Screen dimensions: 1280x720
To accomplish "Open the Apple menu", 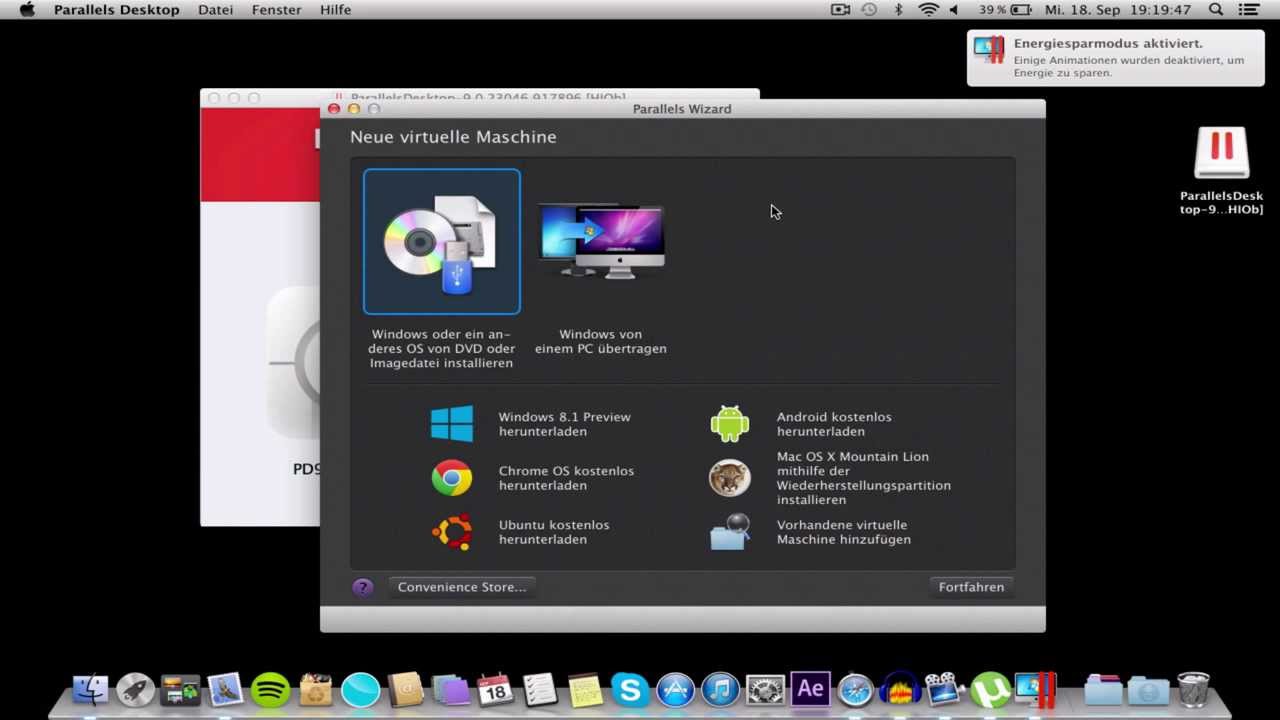I will click(27, 10).
